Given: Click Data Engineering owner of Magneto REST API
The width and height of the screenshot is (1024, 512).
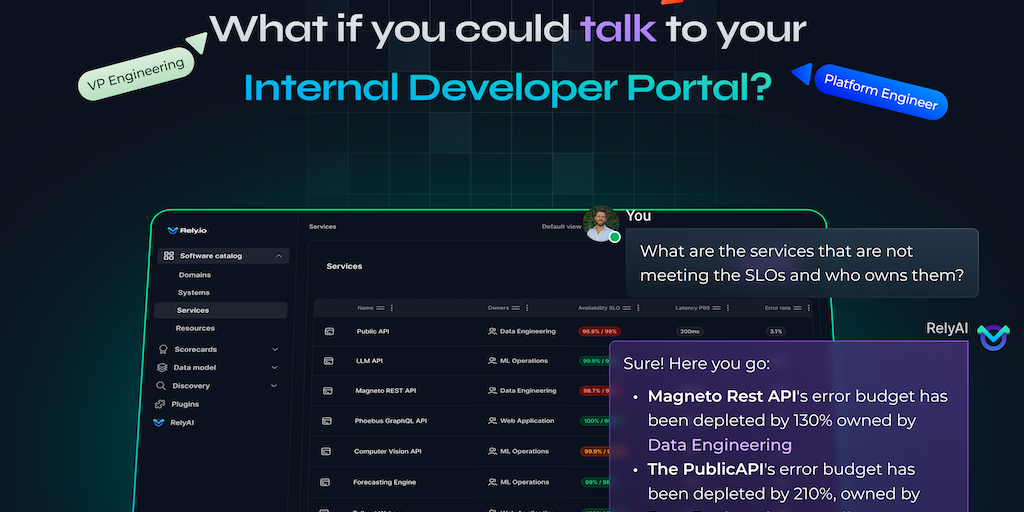Looking at the screenshot, I should pos(528,391).
